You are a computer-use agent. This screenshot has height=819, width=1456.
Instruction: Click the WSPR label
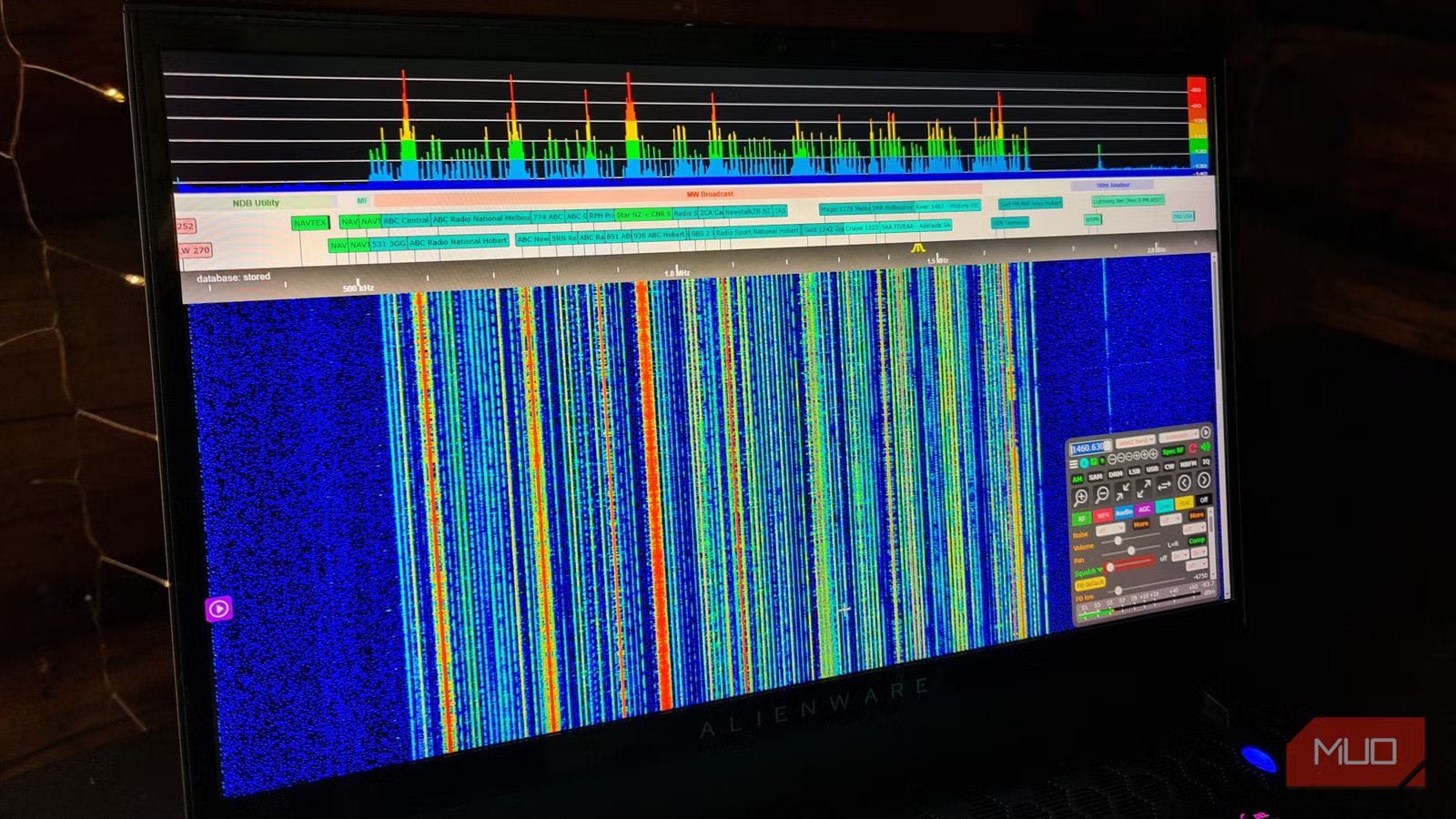tap(1093, 219)
